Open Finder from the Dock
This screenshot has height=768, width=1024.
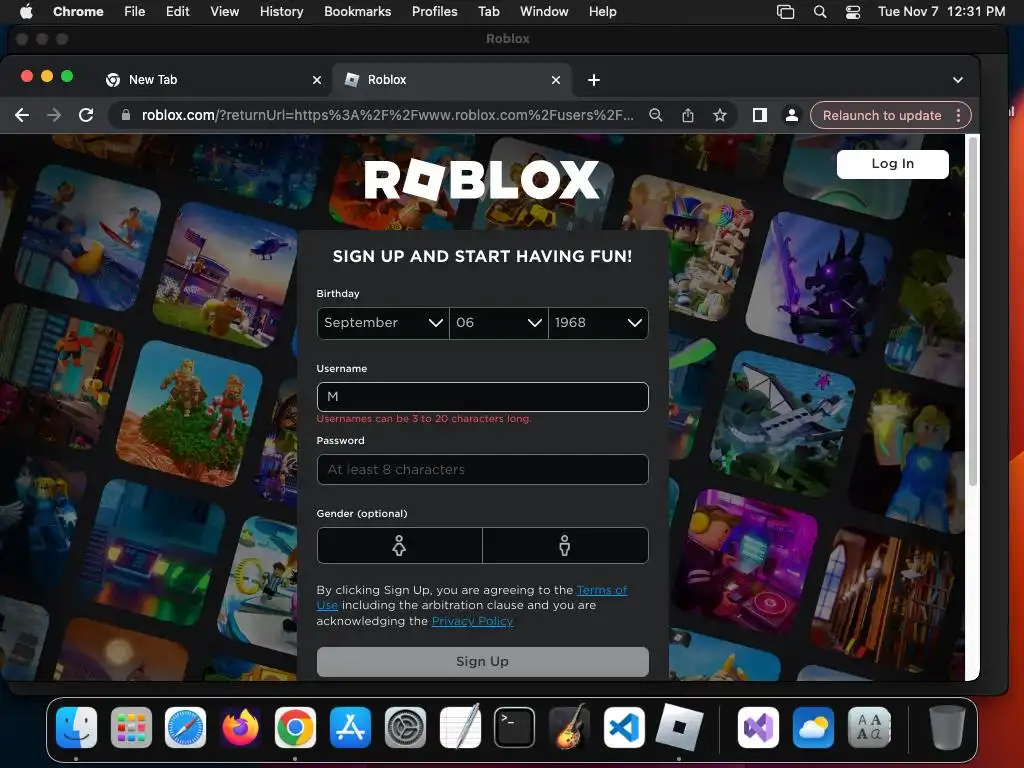click(x=76, y=728)
